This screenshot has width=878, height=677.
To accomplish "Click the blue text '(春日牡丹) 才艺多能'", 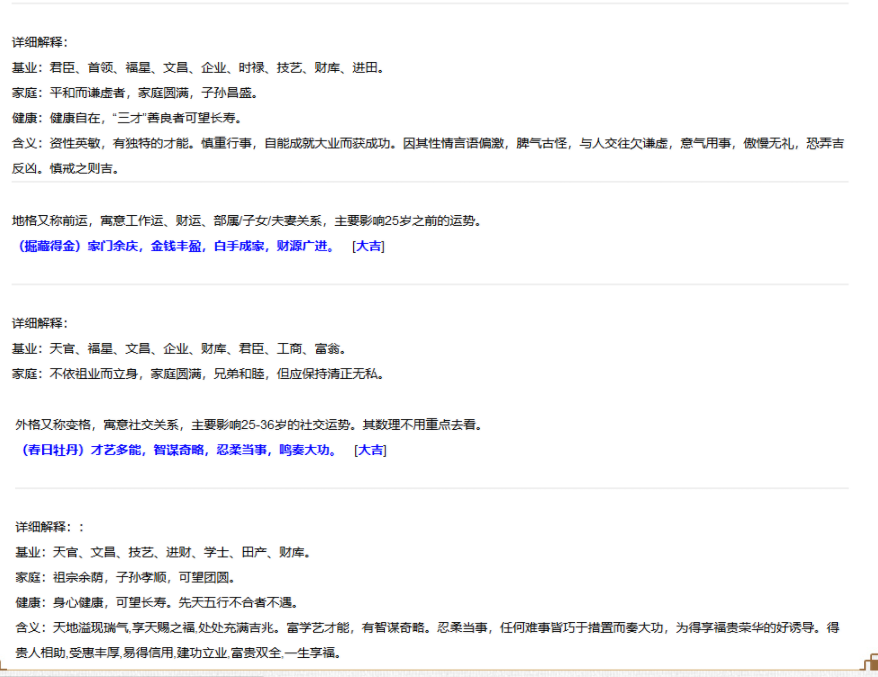I will [179, 450].
